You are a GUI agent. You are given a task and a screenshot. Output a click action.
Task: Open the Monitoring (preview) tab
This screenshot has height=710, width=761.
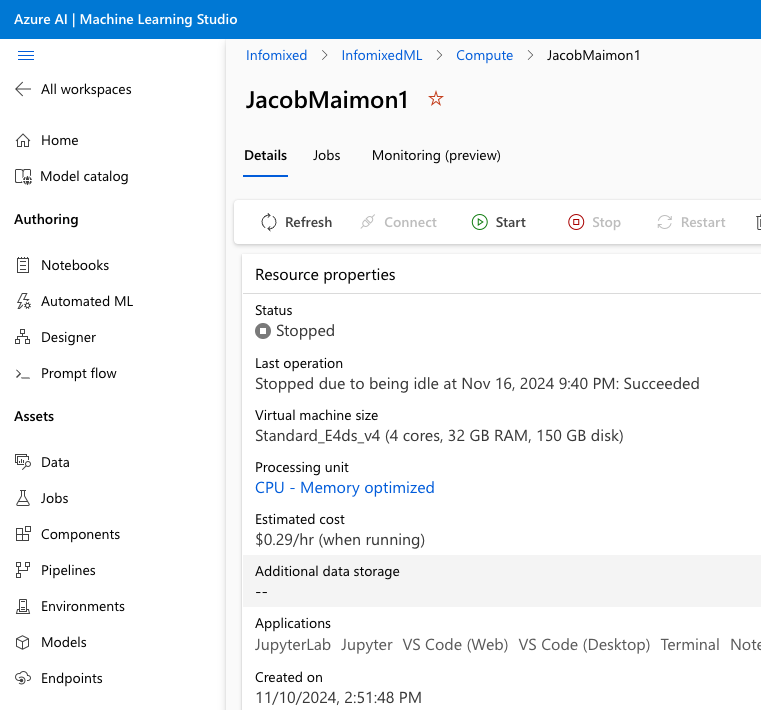[436, 155]
